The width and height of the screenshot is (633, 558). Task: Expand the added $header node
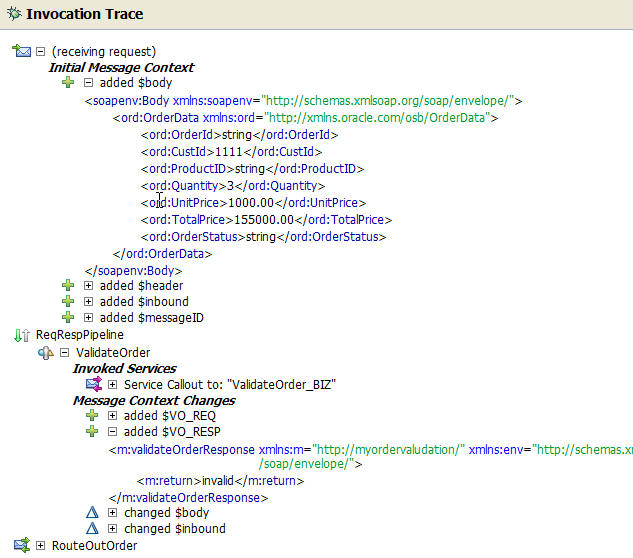point(88,285)
